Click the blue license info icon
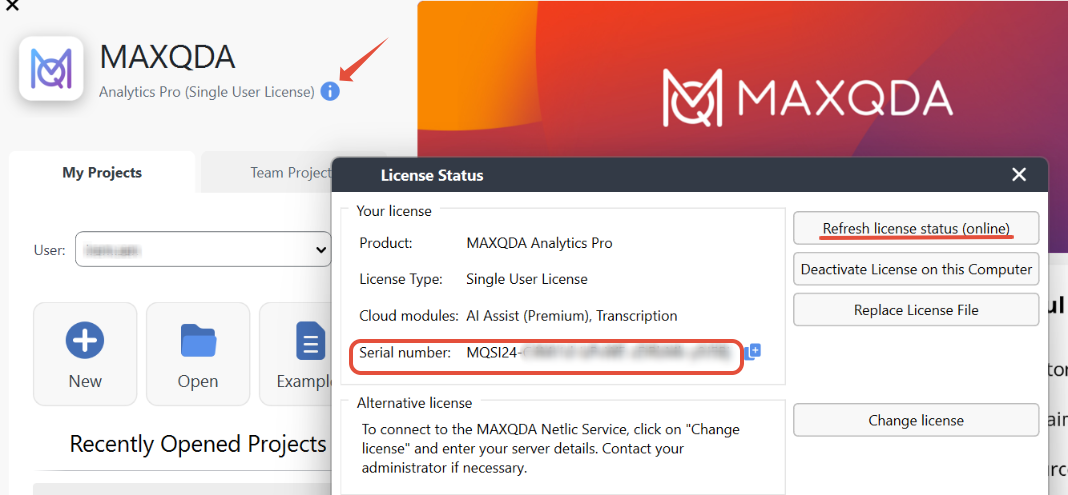 pyautogui.click(x=330, y=91)
